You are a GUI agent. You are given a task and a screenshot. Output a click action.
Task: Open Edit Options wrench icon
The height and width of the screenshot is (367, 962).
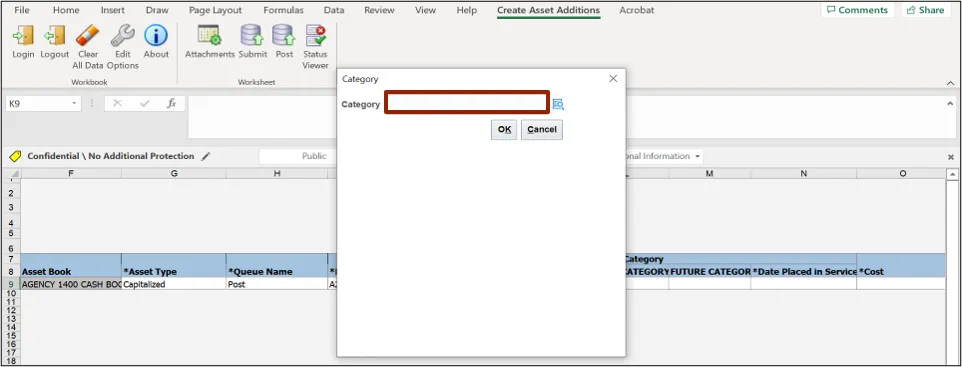pyautogui.click(x=123, y=36)
